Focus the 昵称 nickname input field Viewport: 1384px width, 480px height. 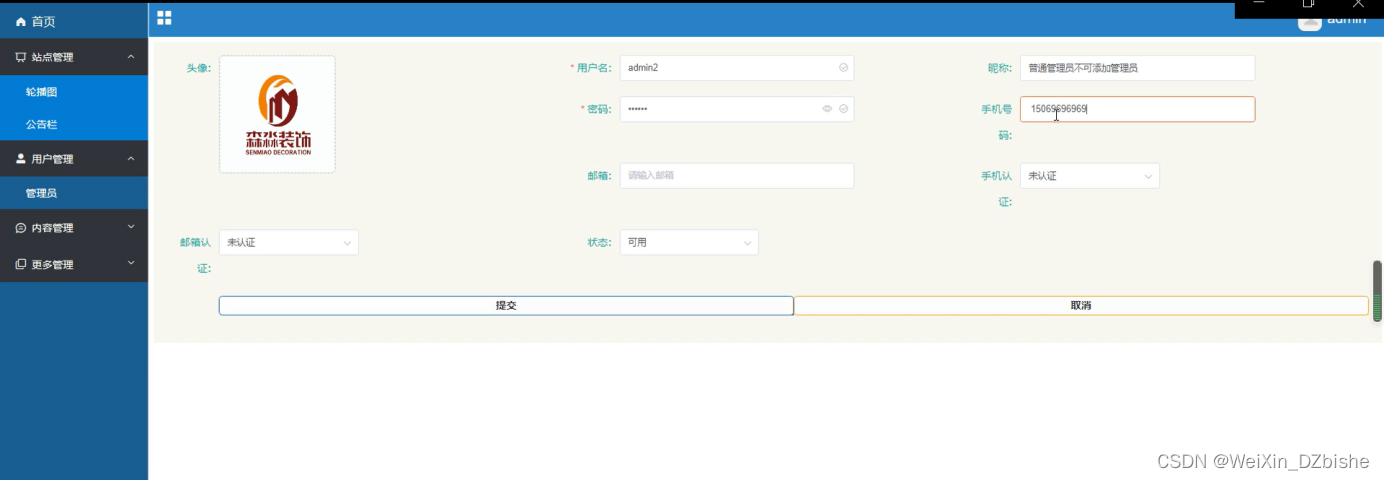pyautogui.click(x=1138, y=68)
